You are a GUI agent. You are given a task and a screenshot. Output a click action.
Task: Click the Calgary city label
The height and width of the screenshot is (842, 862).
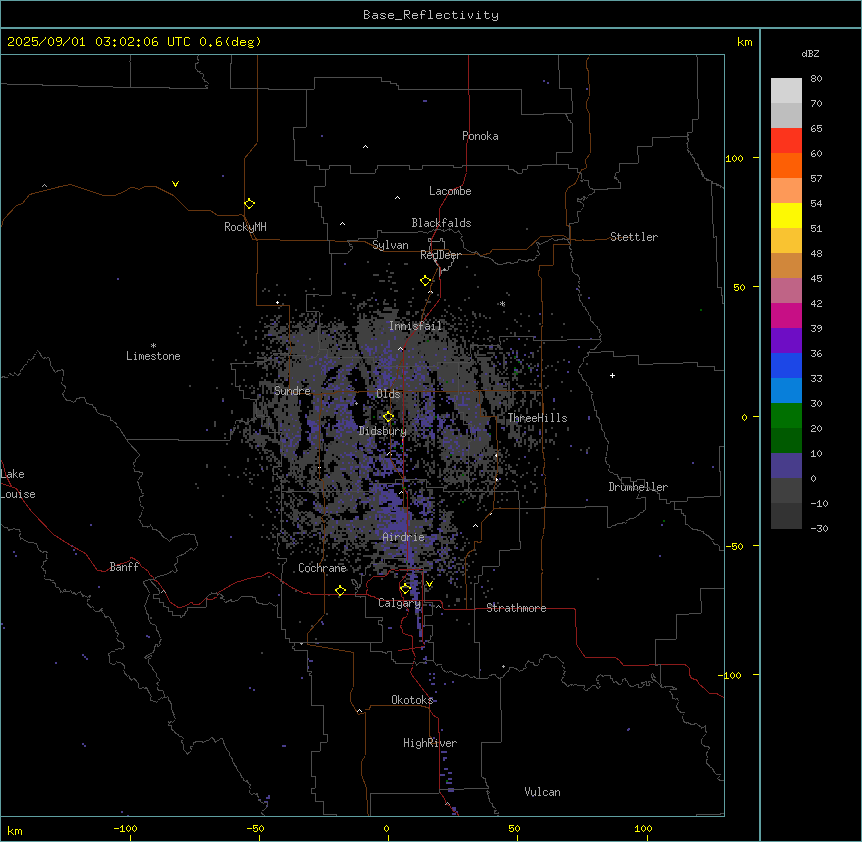(399, 603)
